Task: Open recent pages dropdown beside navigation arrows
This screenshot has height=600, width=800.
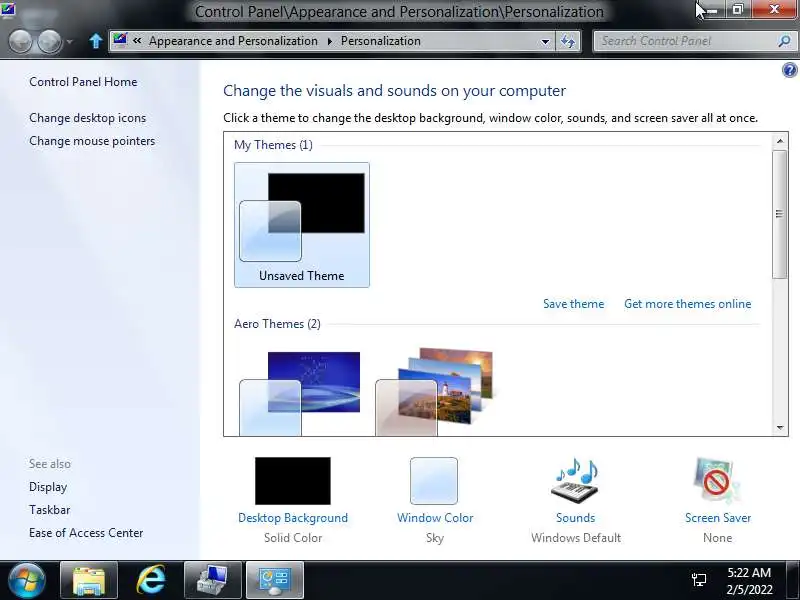Action: (70, 41)
